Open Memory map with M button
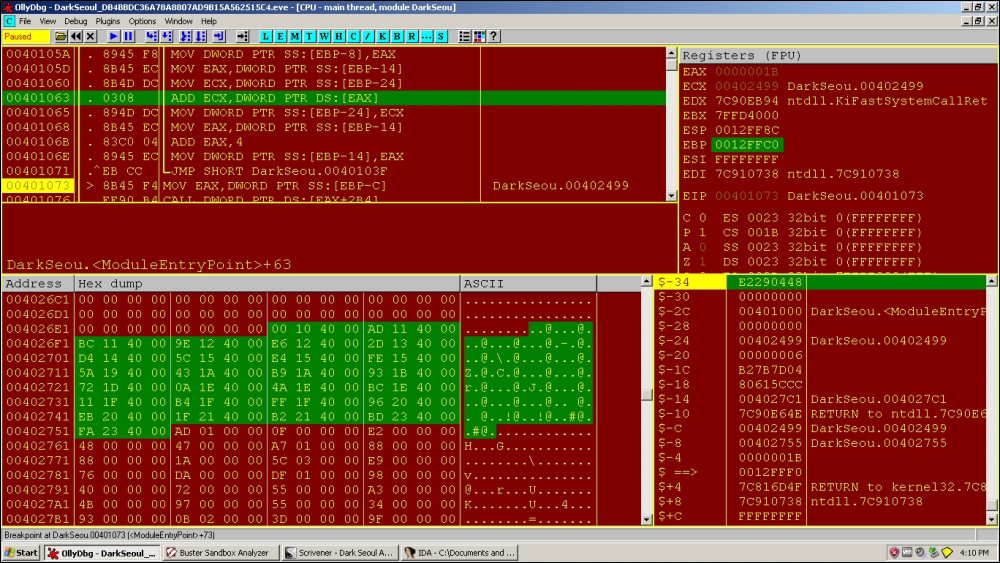 tap(295, 36)
